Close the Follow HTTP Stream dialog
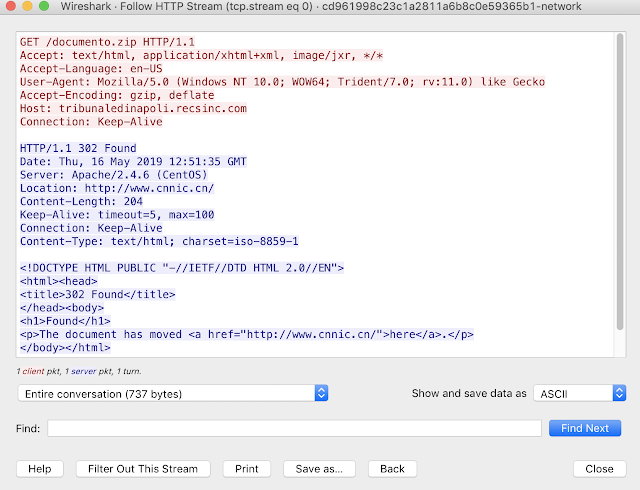Image resolution: width=640 pixels, height=490 pixels. (599, 469)
